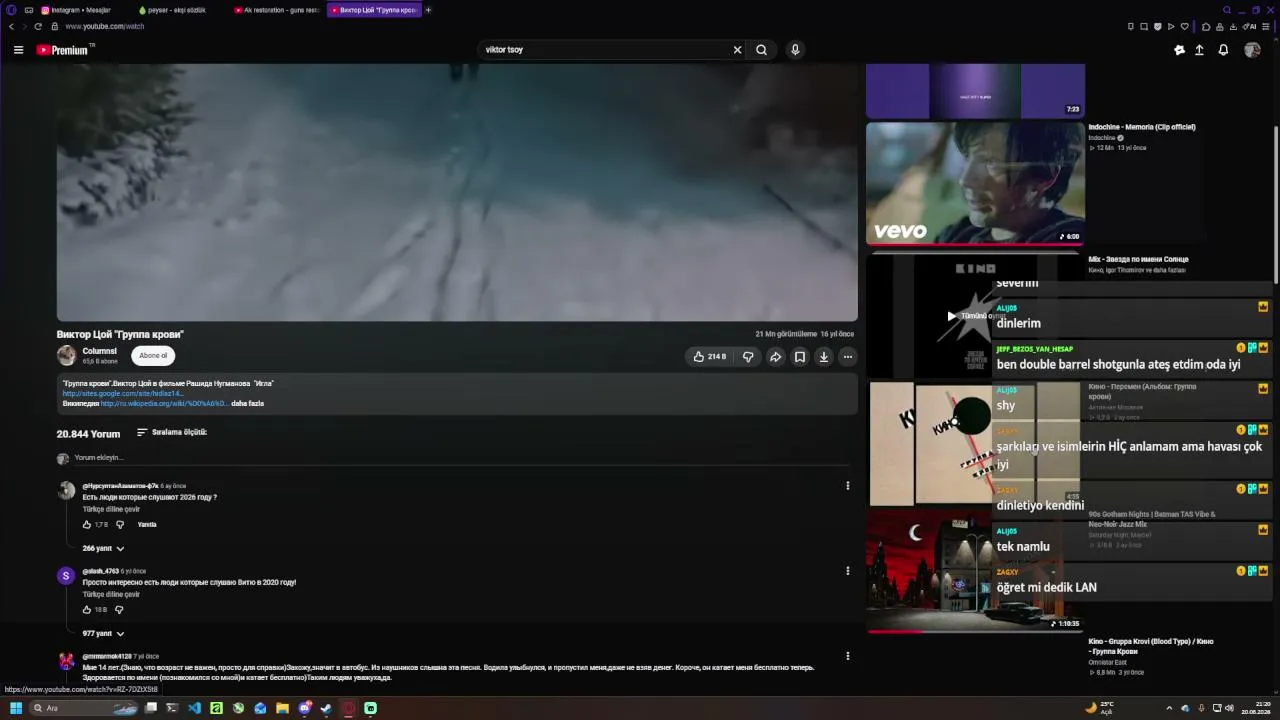The width and height of the screenshot is (1280, 720).
Task: Open options menu for @slash_4763 comment
Action: pos(848,571)
